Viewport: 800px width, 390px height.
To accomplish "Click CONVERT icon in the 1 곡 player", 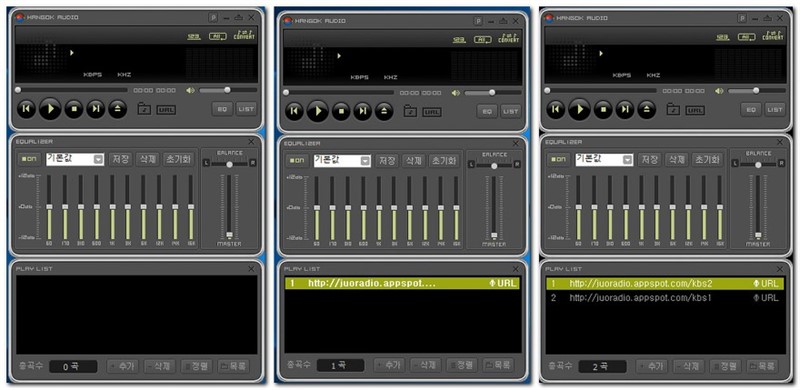I will pos(509,38).
